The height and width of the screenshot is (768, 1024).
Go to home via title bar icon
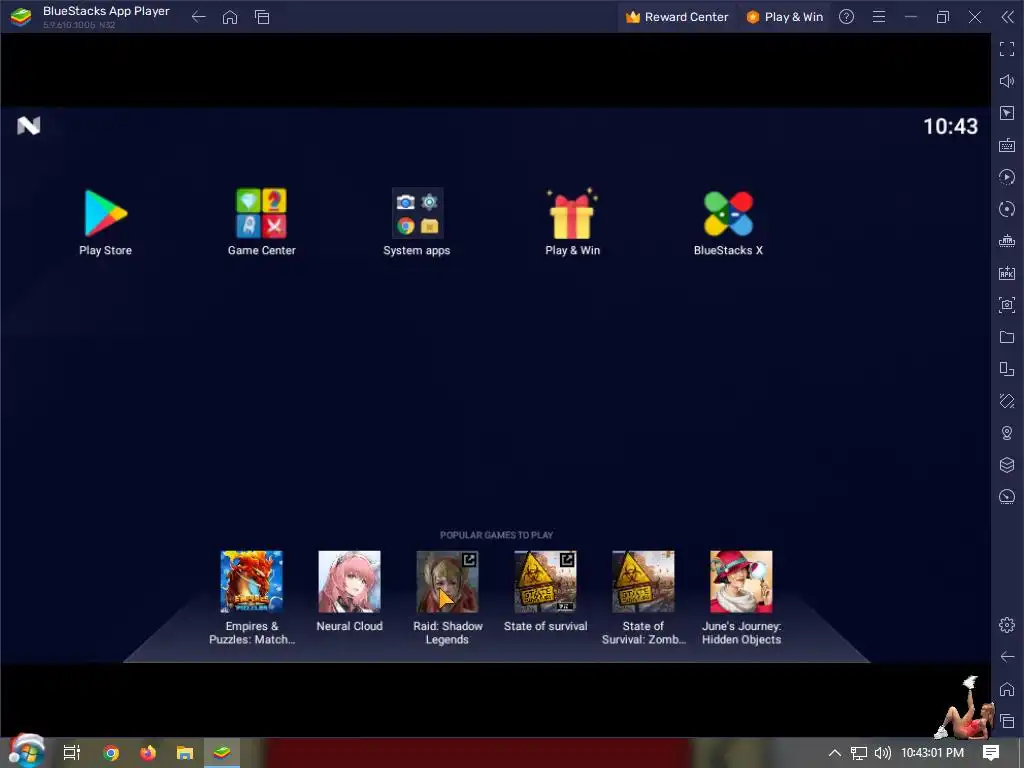click(x=230, y=17)
